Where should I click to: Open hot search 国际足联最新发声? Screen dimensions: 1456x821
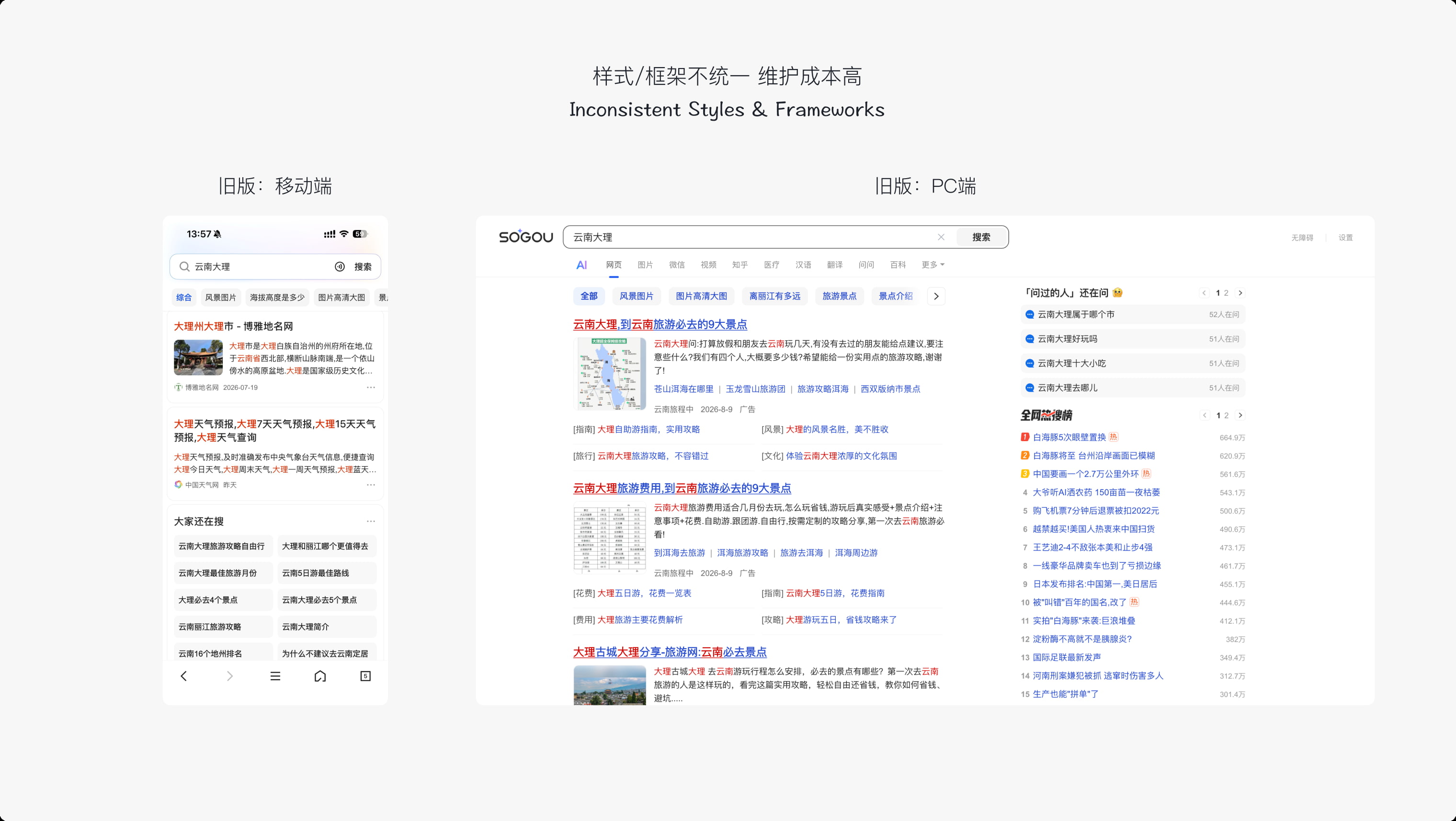tap(1066, 657)
